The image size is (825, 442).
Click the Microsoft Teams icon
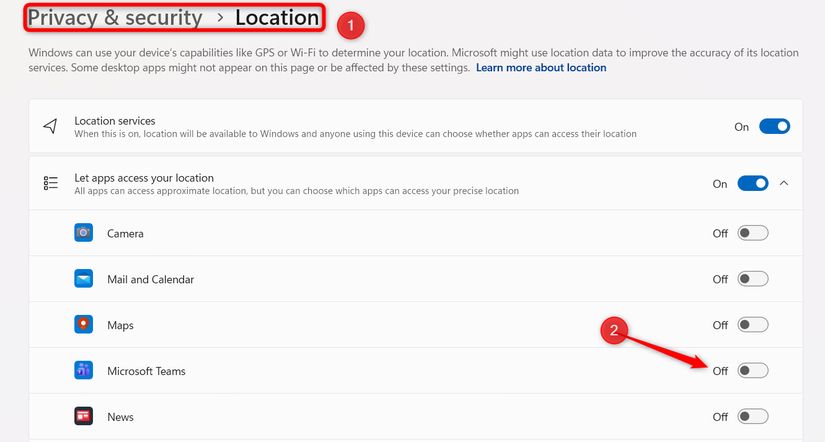tap(83, 371)
